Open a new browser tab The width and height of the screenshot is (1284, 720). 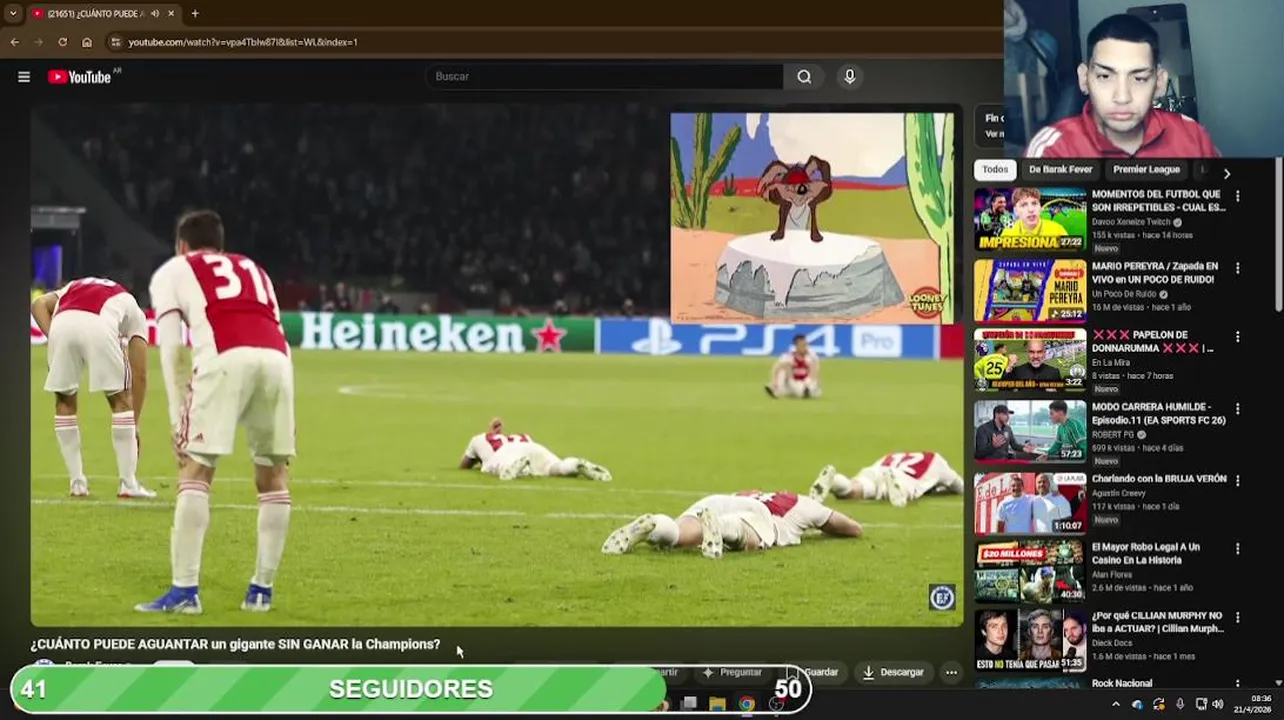[x=195, y=14]
